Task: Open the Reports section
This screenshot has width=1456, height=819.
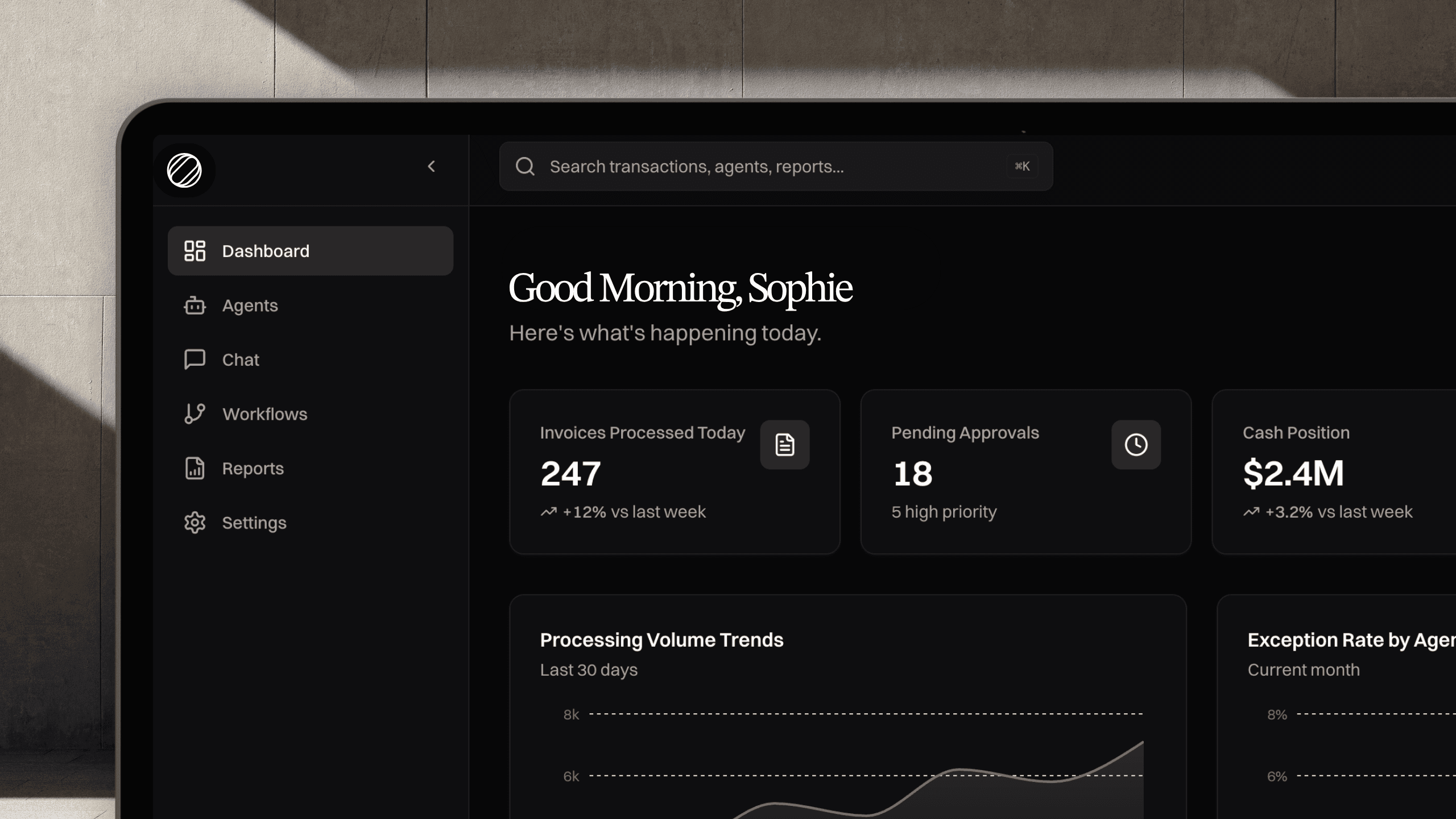Action: 311,468
